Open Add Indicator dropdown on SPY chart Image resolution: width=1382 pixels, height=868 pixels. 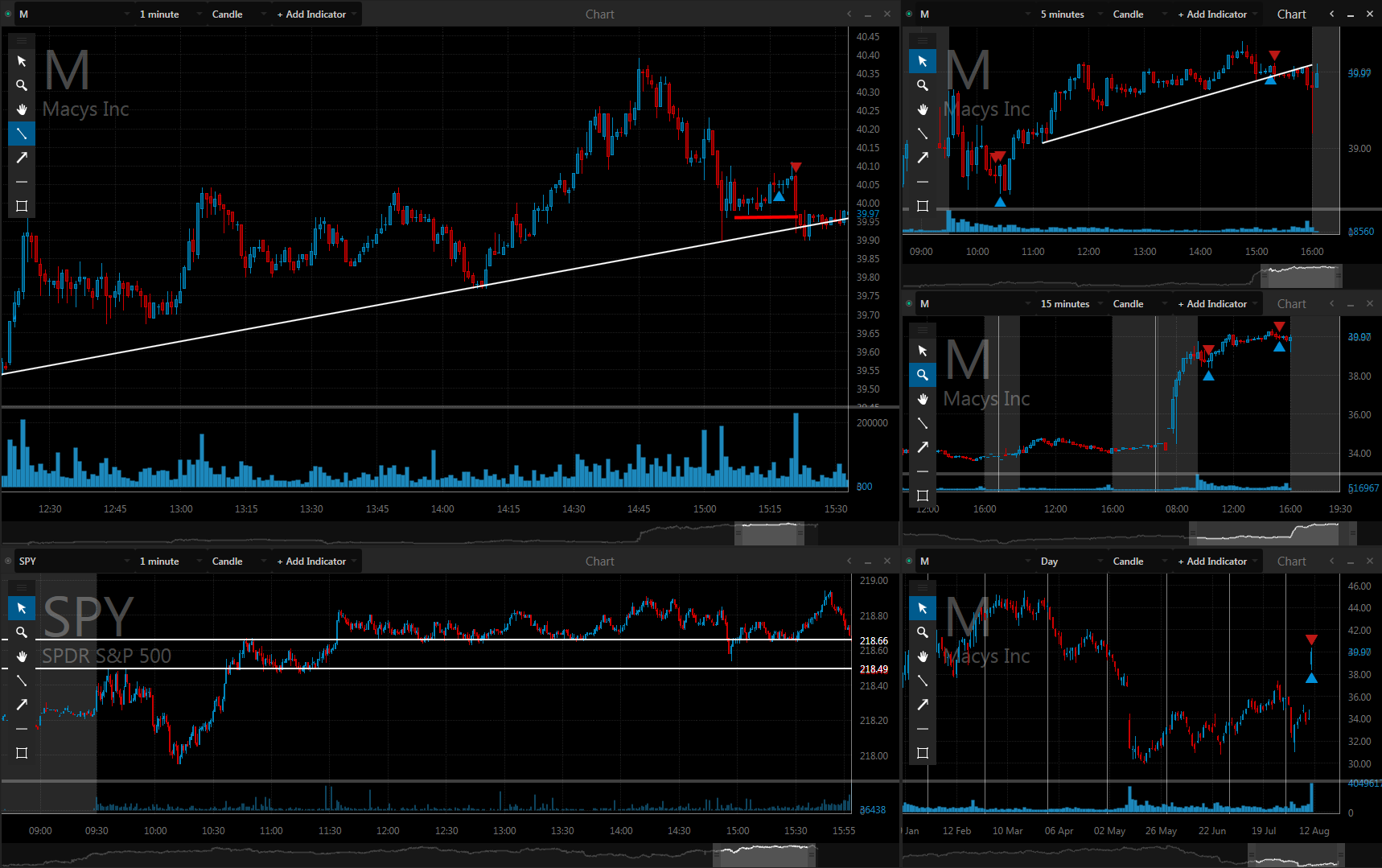pyautogui.click(x=316, y=562)
